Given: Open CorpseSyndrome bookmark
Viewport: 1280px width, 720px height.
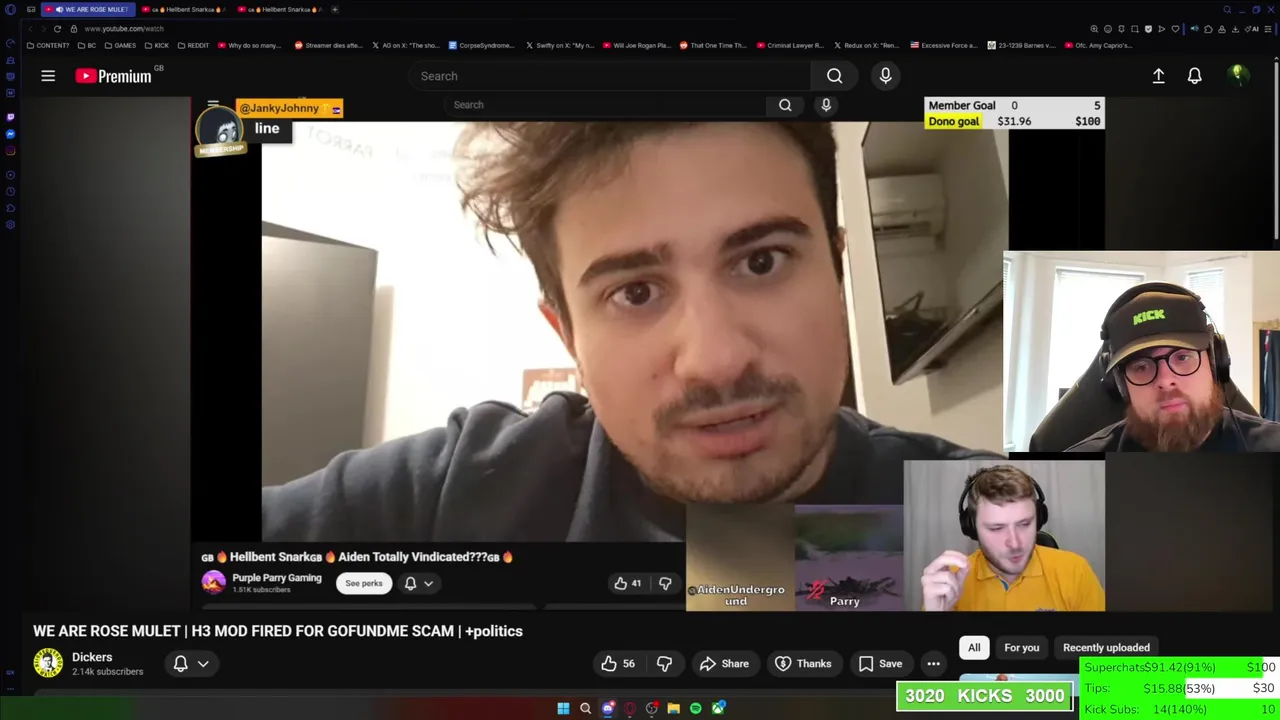Looking at the screenshot, I should coord(481,45).
